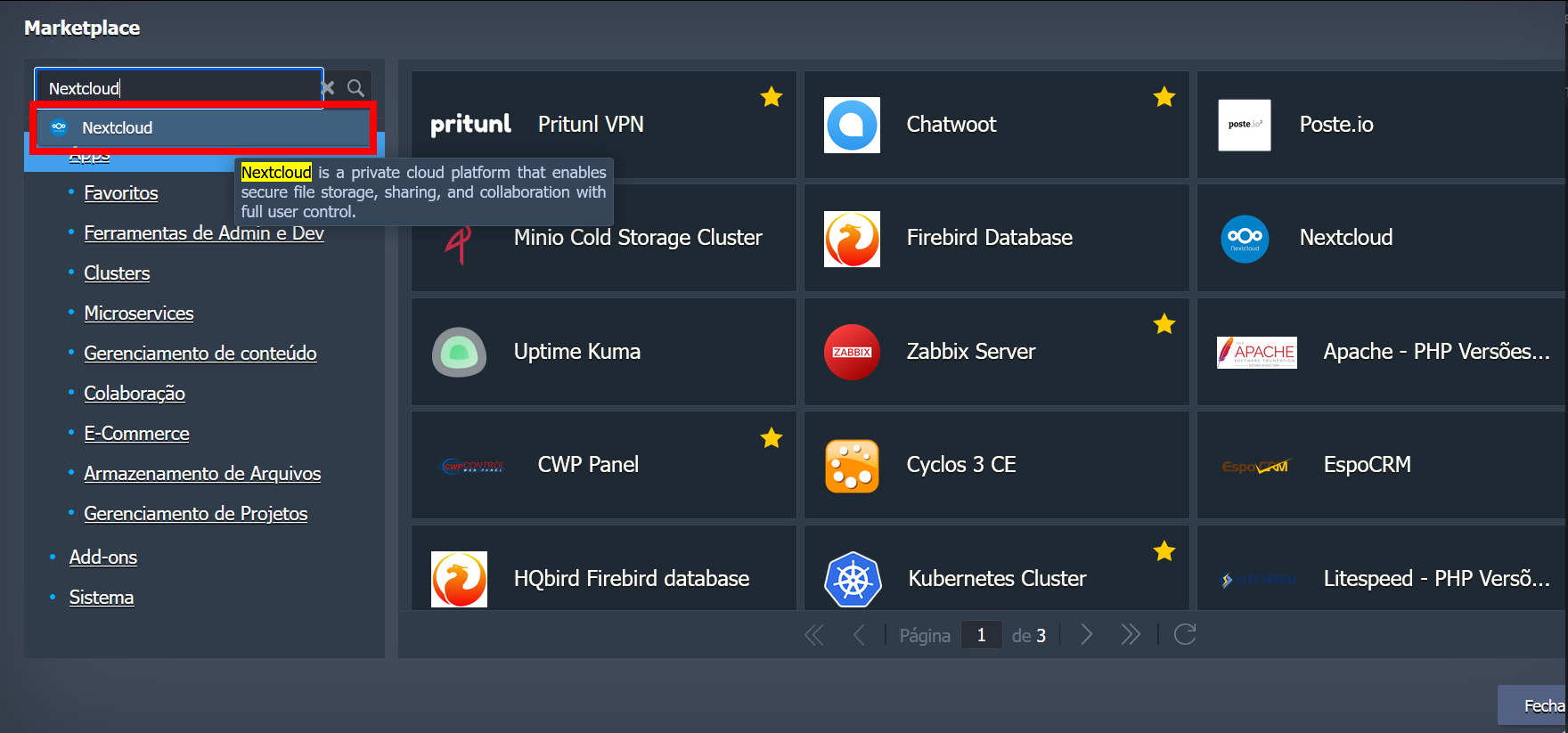This screenshot has width=1568, height=733.
Task: Clear the search field with the X icon
Action: (x=328, y=87)
